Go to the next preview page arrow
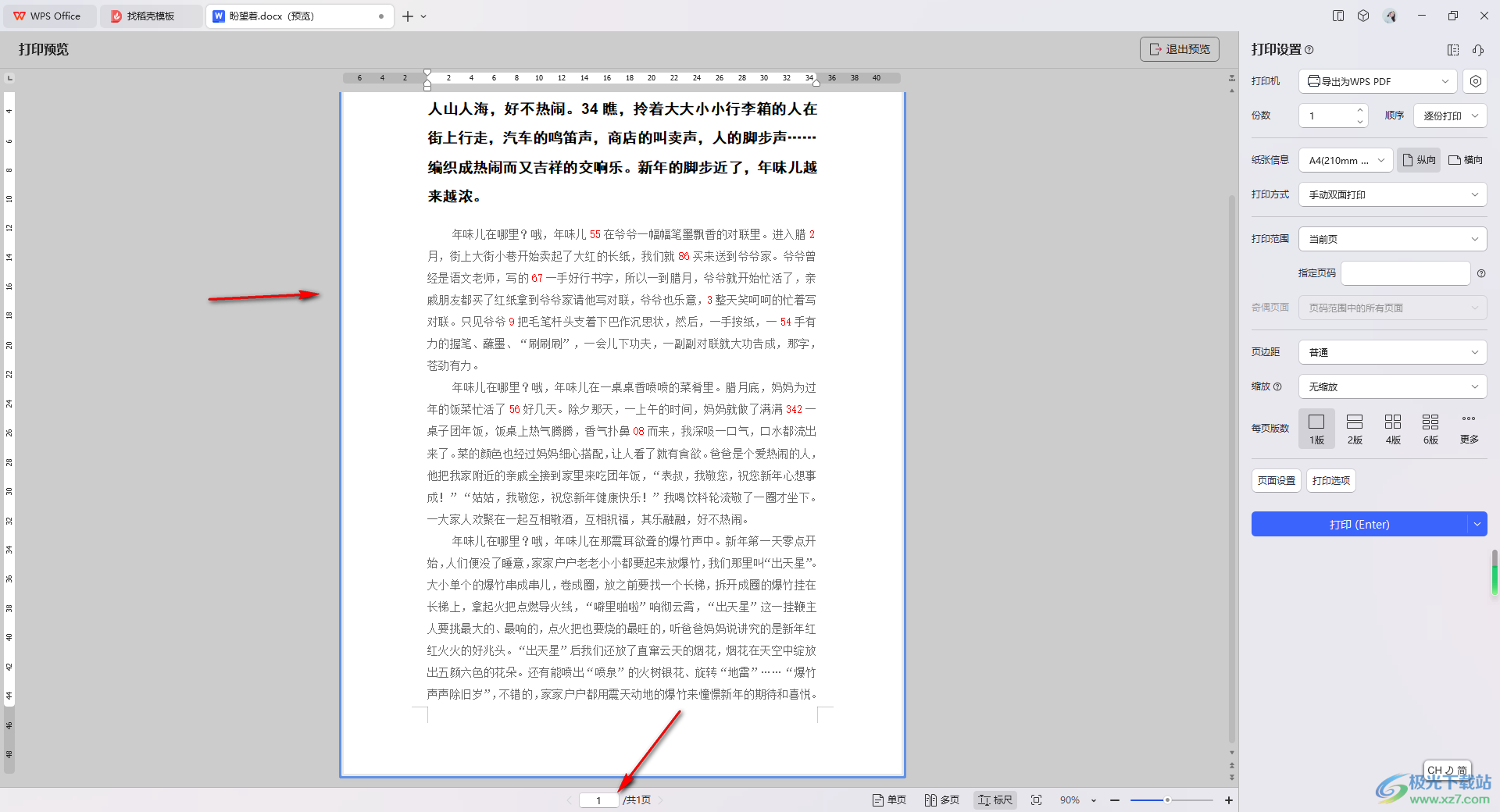The height and width of the screenshot is (812, 1500). (x=660, y=800)
